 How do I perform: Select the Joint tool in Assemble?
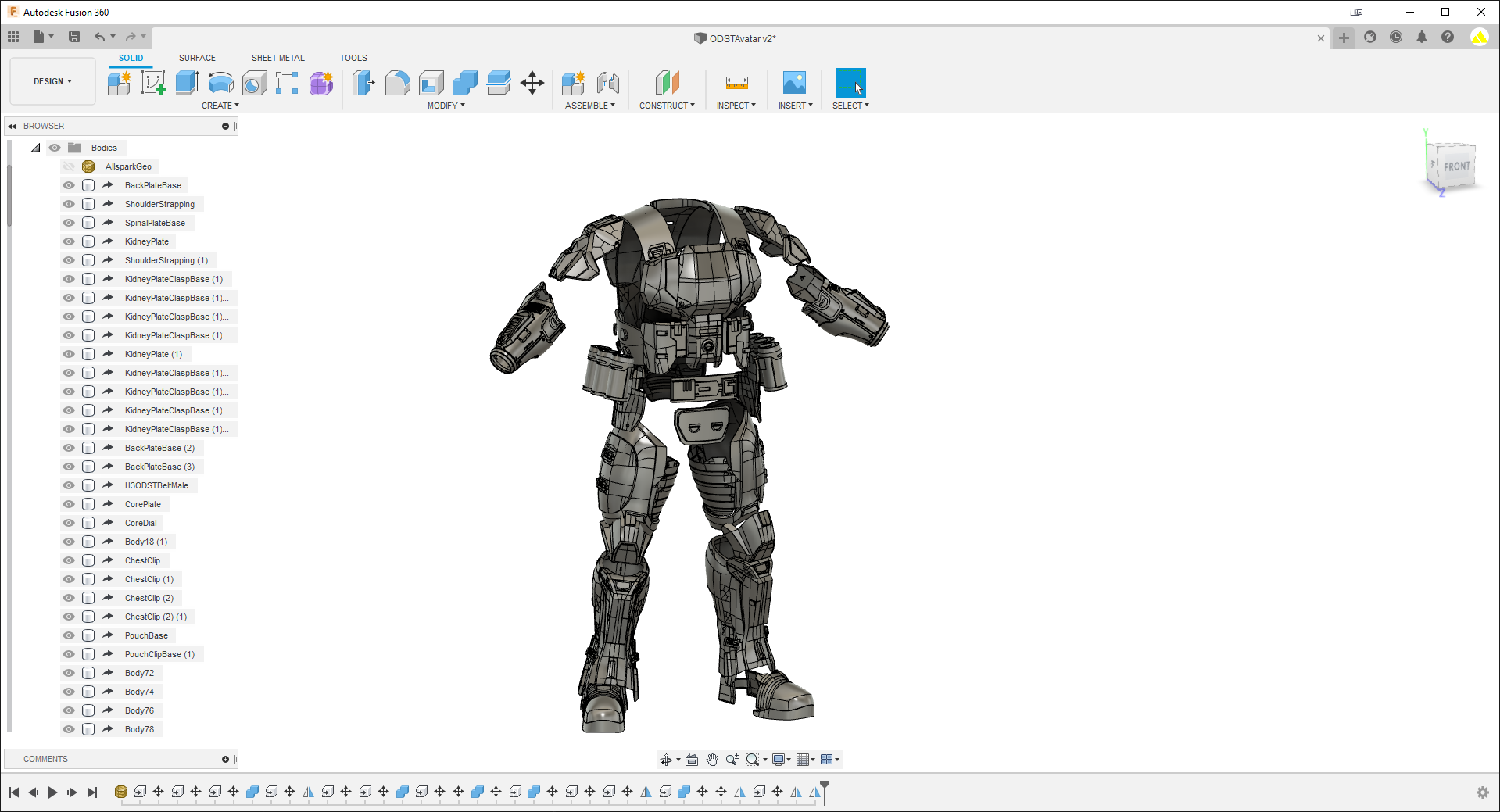(607, 83)
